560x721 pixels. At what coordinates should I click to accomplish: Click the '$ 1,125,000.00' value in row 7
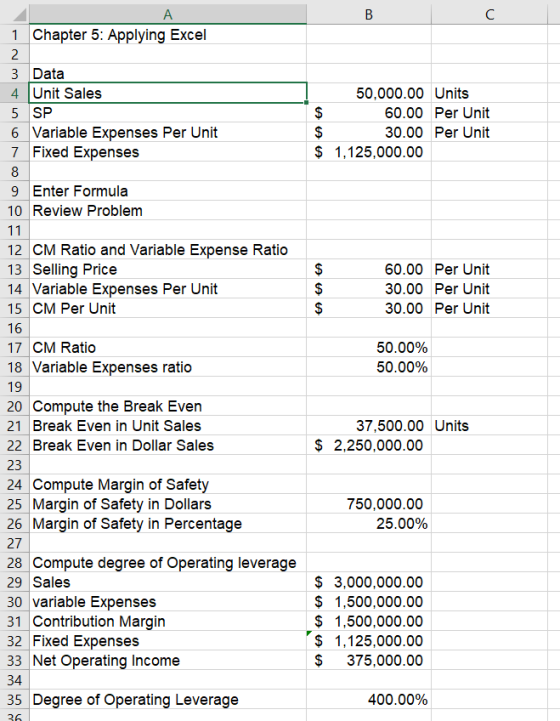click(x=369, y=152)
